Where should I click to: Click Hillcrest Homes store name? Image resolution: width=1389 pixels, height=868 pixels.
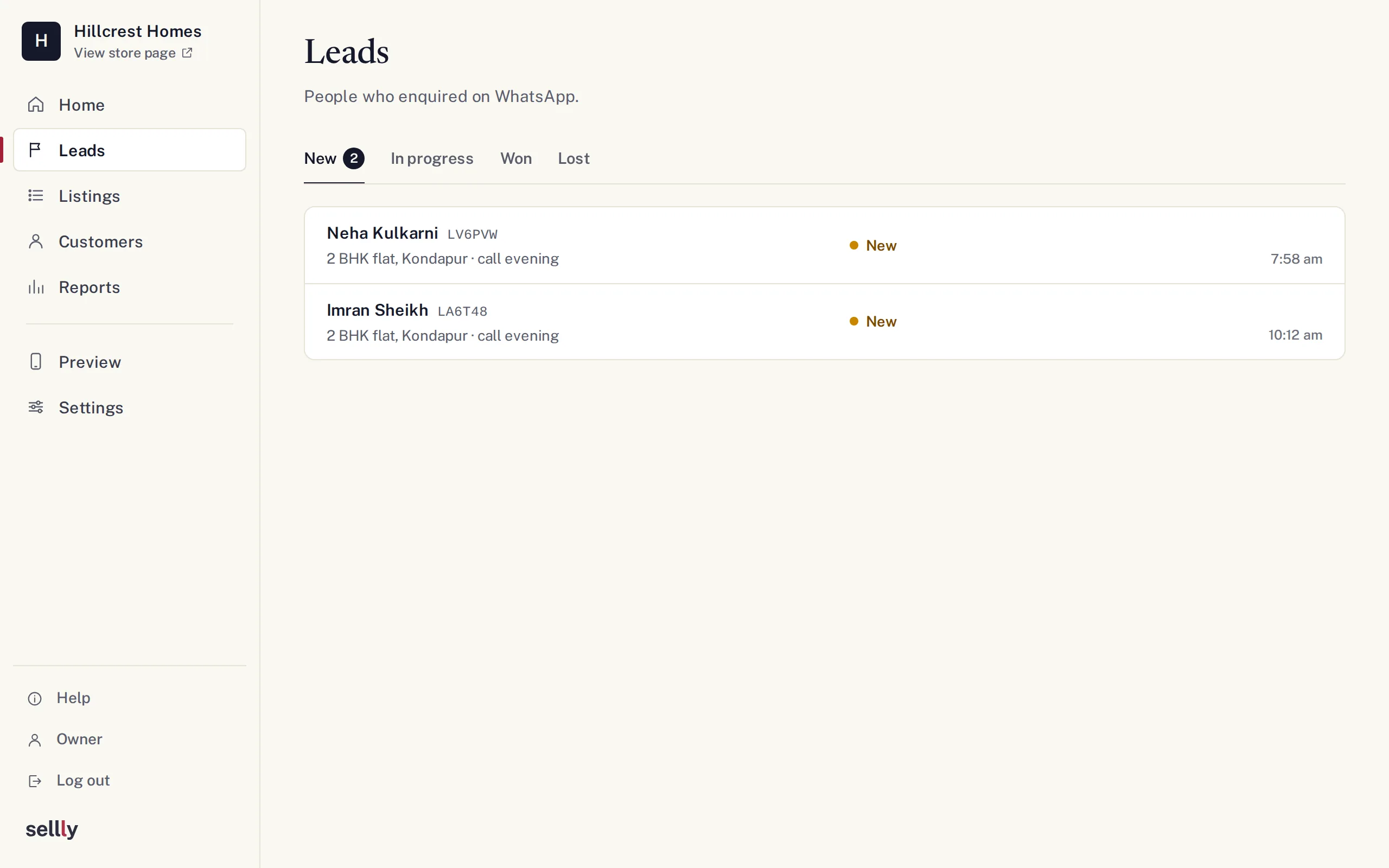point(138,31)
